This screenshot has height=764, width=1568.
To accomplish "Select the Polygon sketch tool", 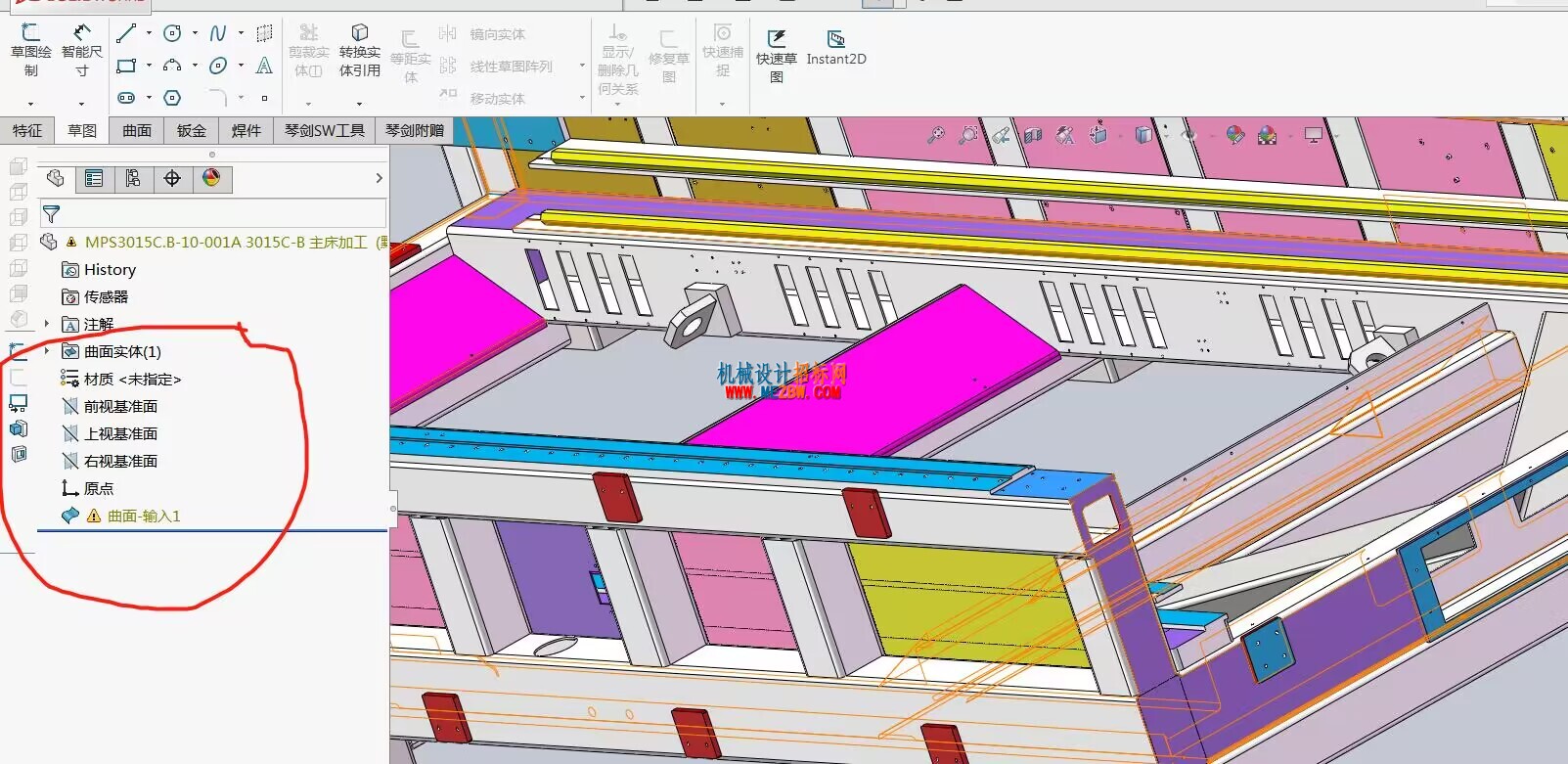I will (x=172, y=98).
